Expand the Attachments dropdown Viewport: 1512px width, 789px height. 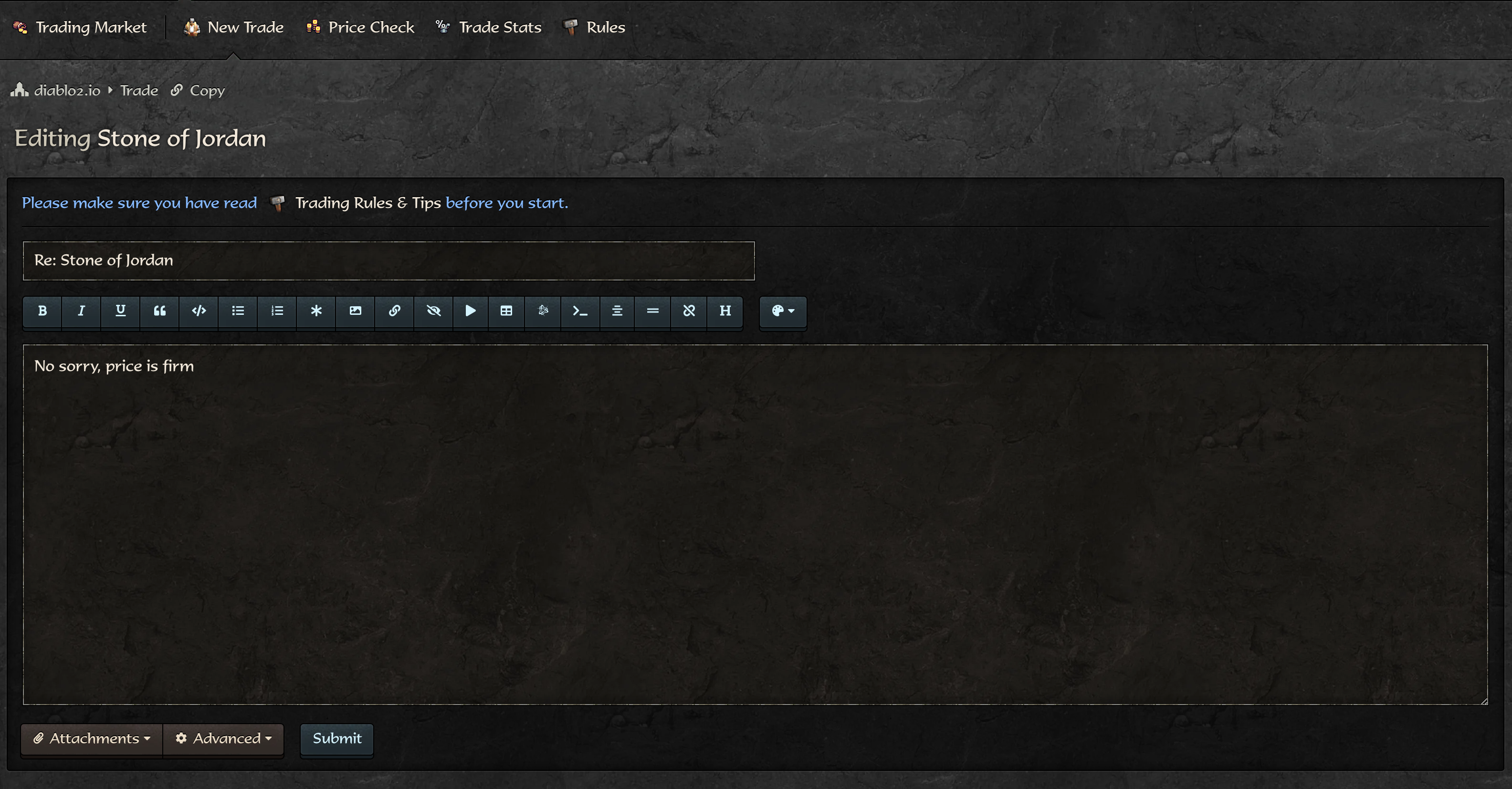(x=92, y=738)
